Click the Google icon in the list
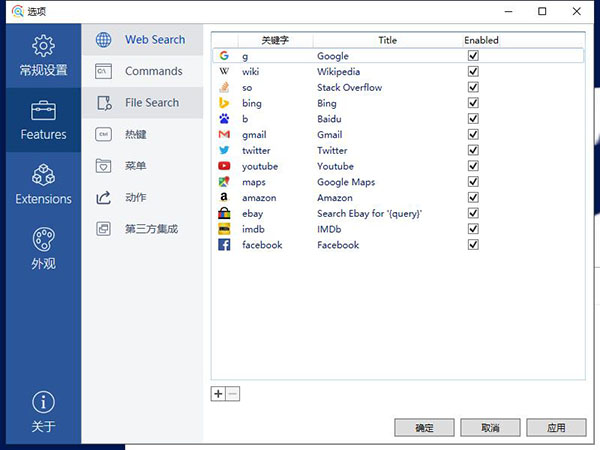Viewport: 600px width, 450px height. coord(224,56)
